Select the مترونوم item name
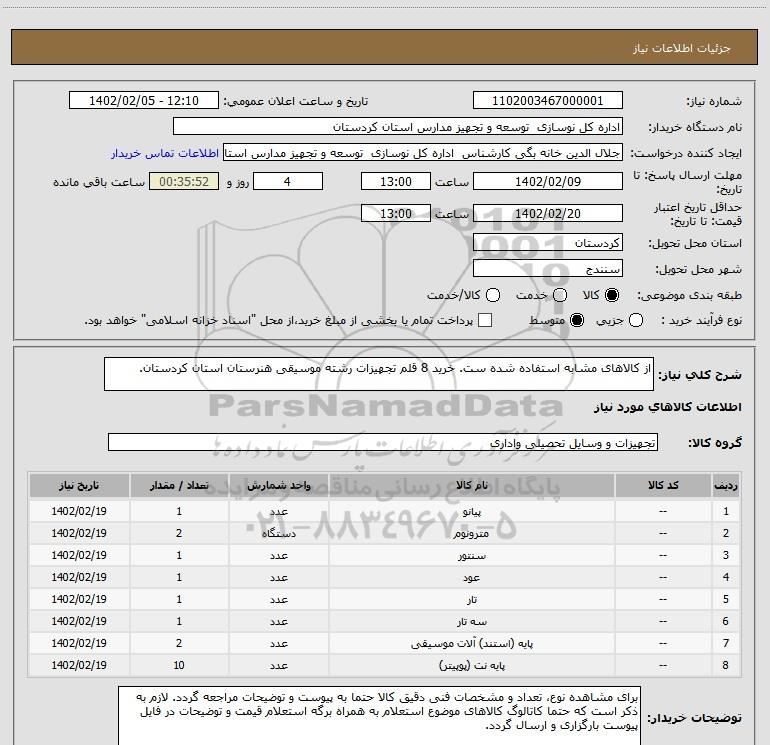Screen dimensions: 770x745 coord(471,533)
